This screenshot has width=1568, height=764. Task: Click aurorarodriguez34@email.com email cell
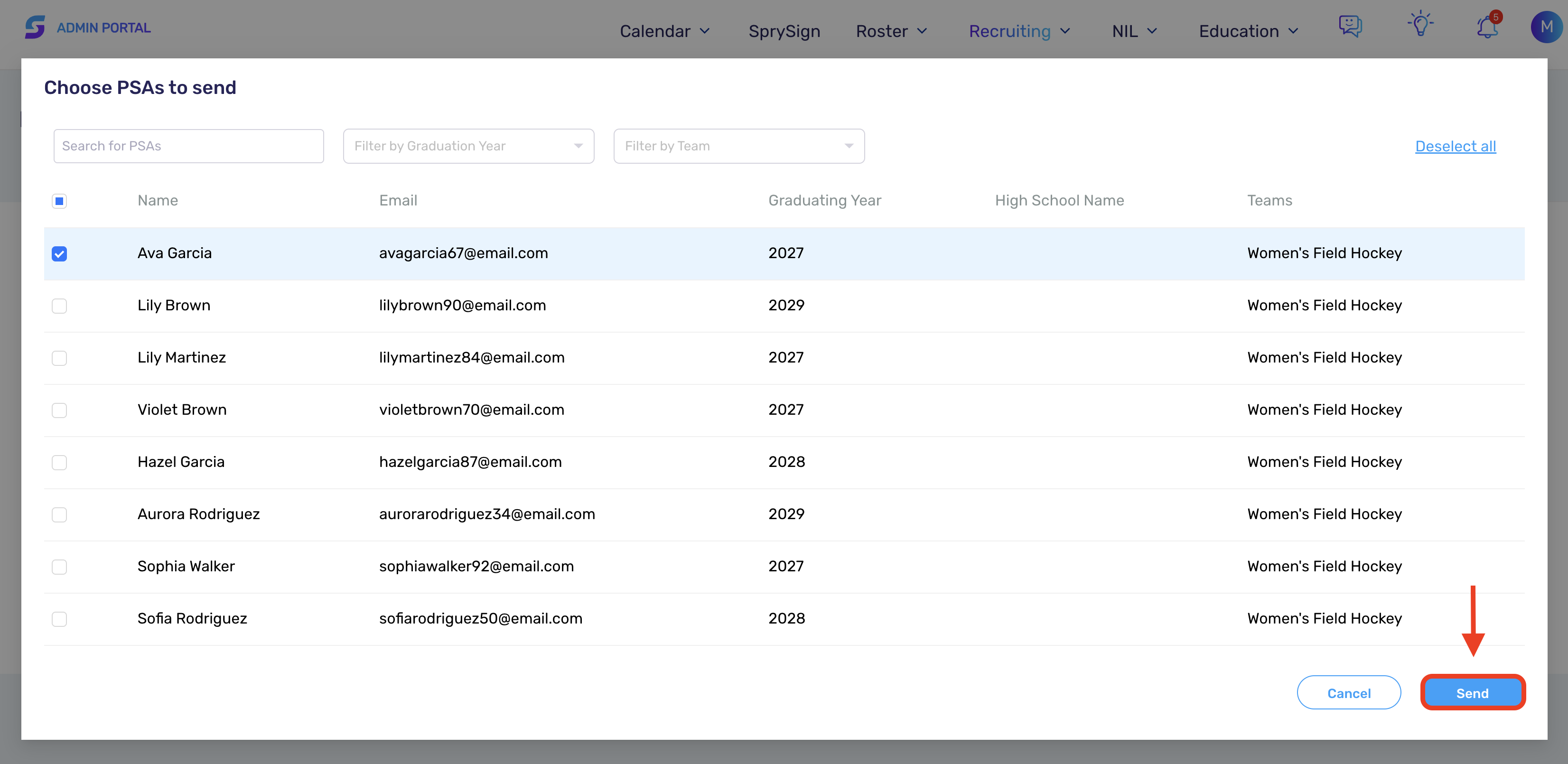point(487,514)
